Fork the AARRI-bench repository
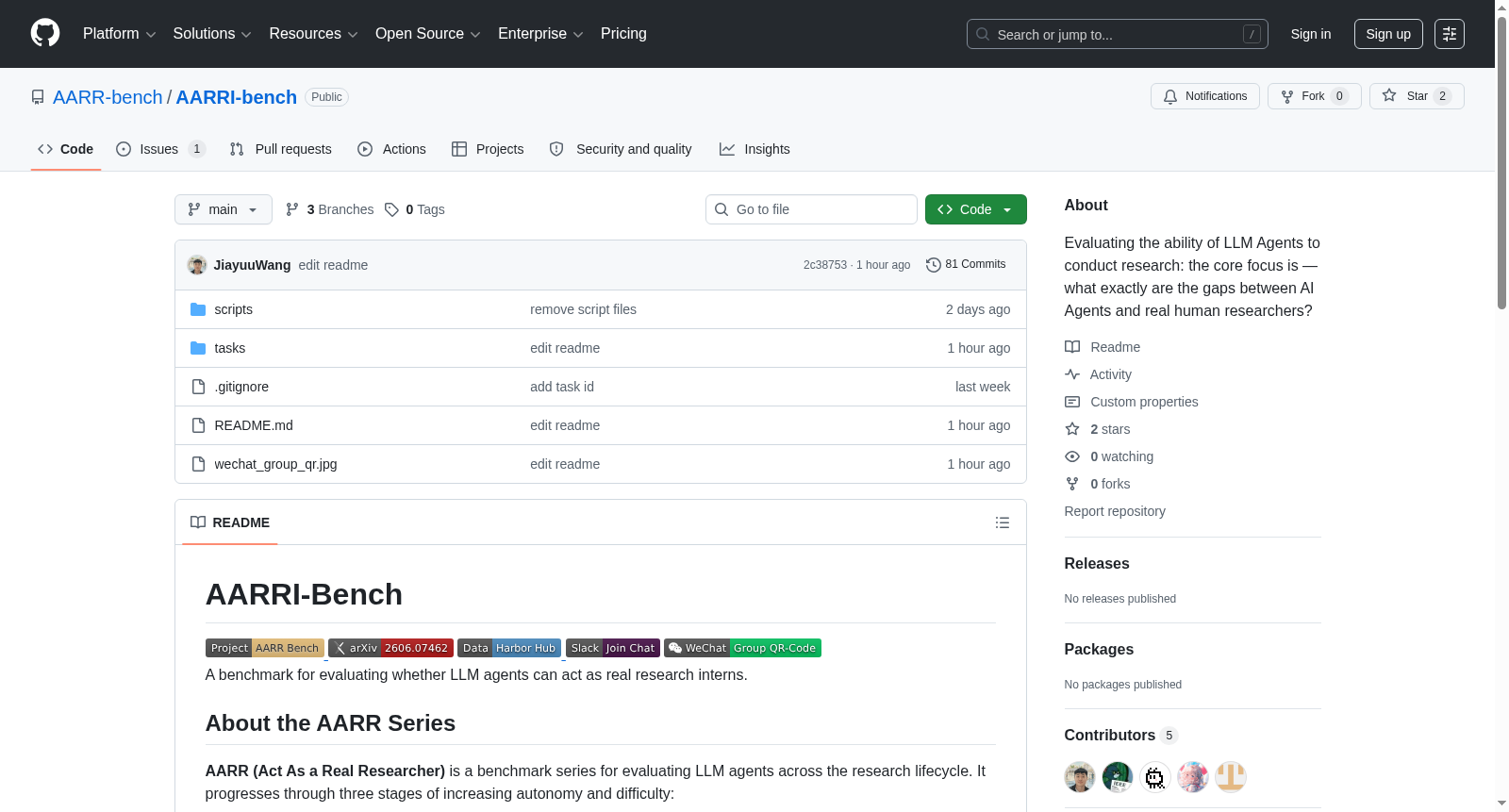 [x=1315, y=96]
